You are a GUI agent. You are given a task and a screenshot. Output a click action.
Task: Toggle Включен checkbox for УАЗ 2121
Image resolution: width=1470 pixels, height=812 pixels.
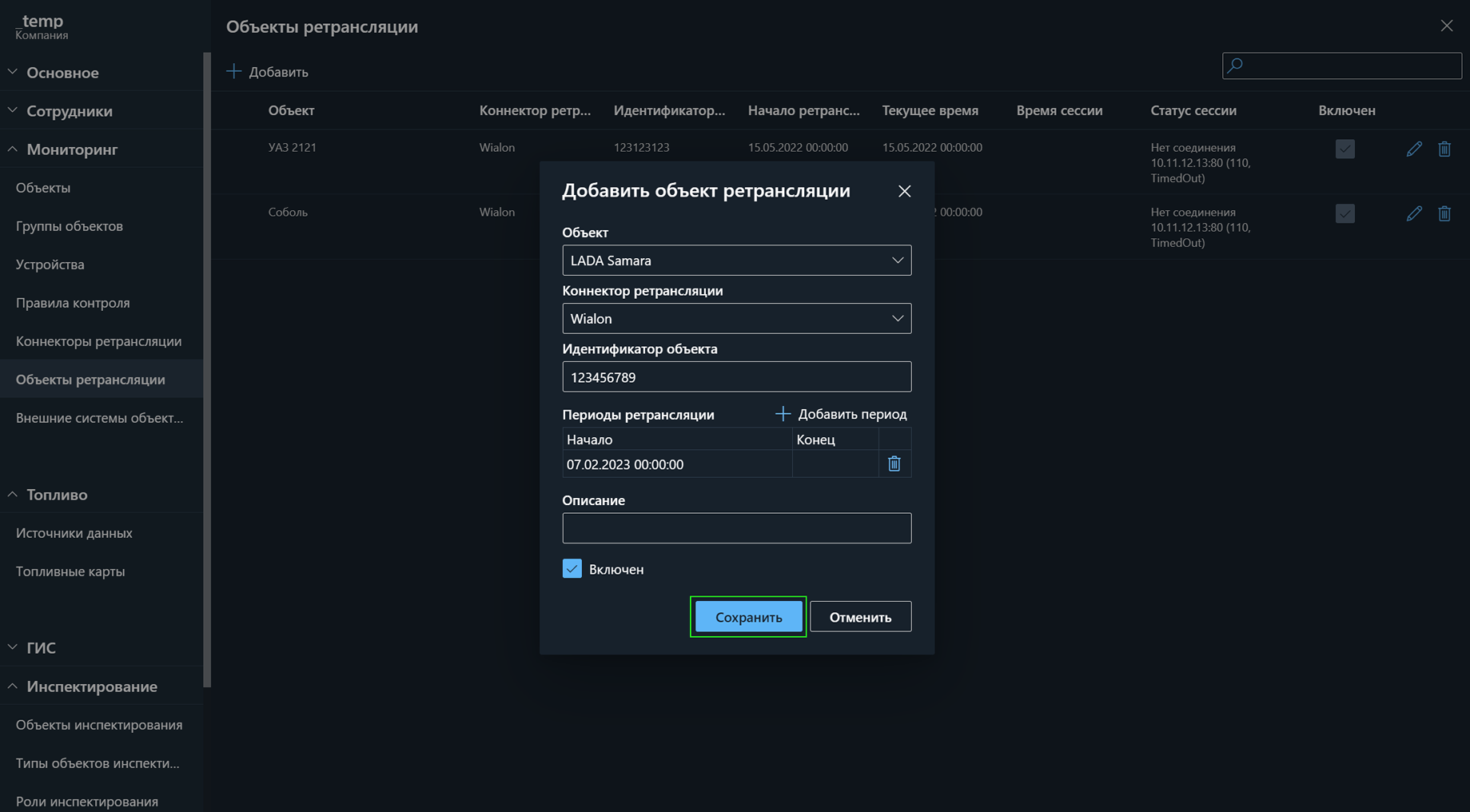coord(1345,149)
